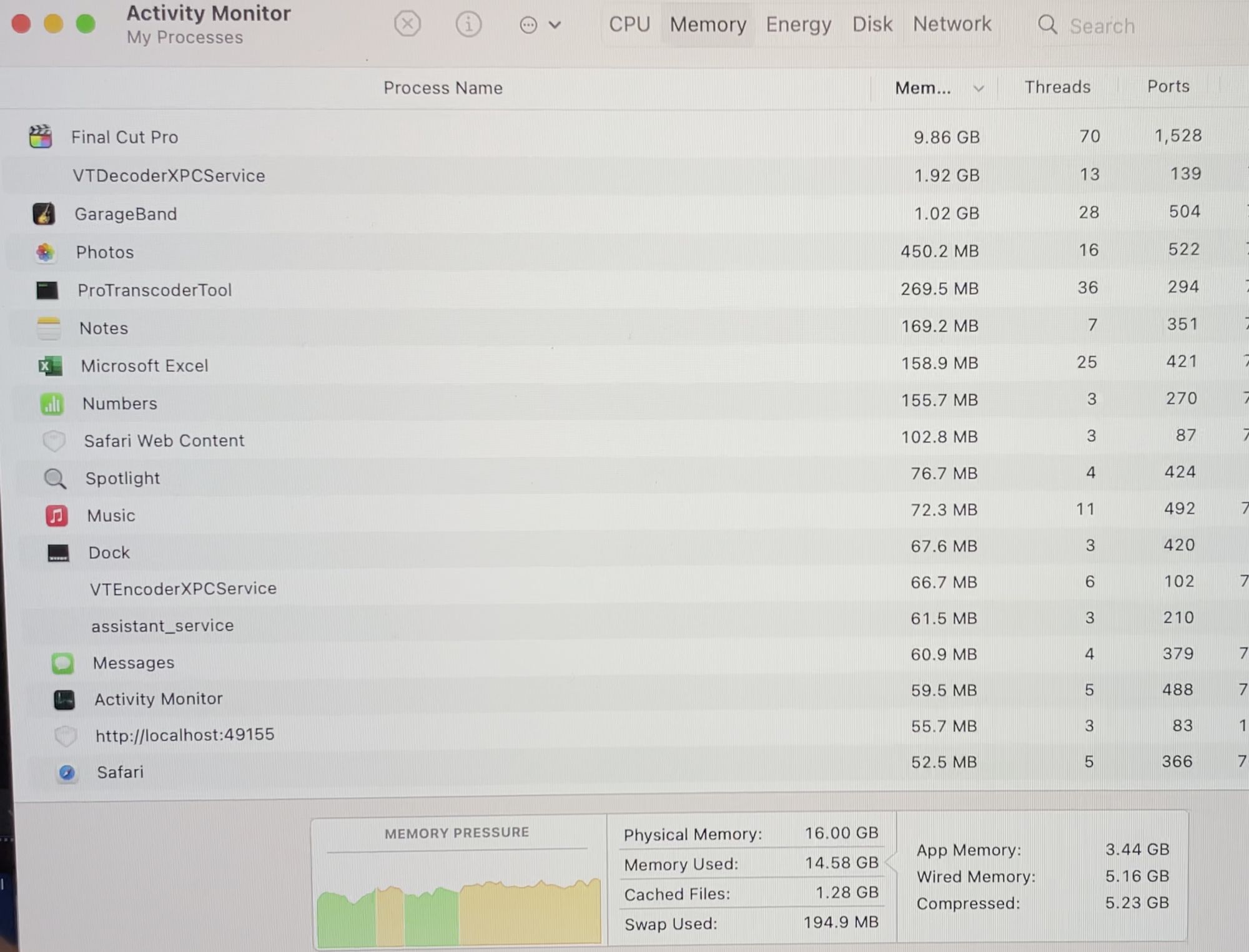The height and width of the screenshot is (952, 1249).
Task: Switch to the CPU tab
Action: [629, 24]
